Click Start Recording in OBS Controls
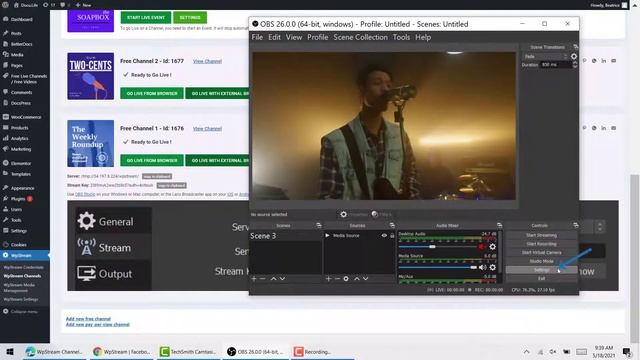This screenshot has height=360, width=640. [x=541, y=244]
